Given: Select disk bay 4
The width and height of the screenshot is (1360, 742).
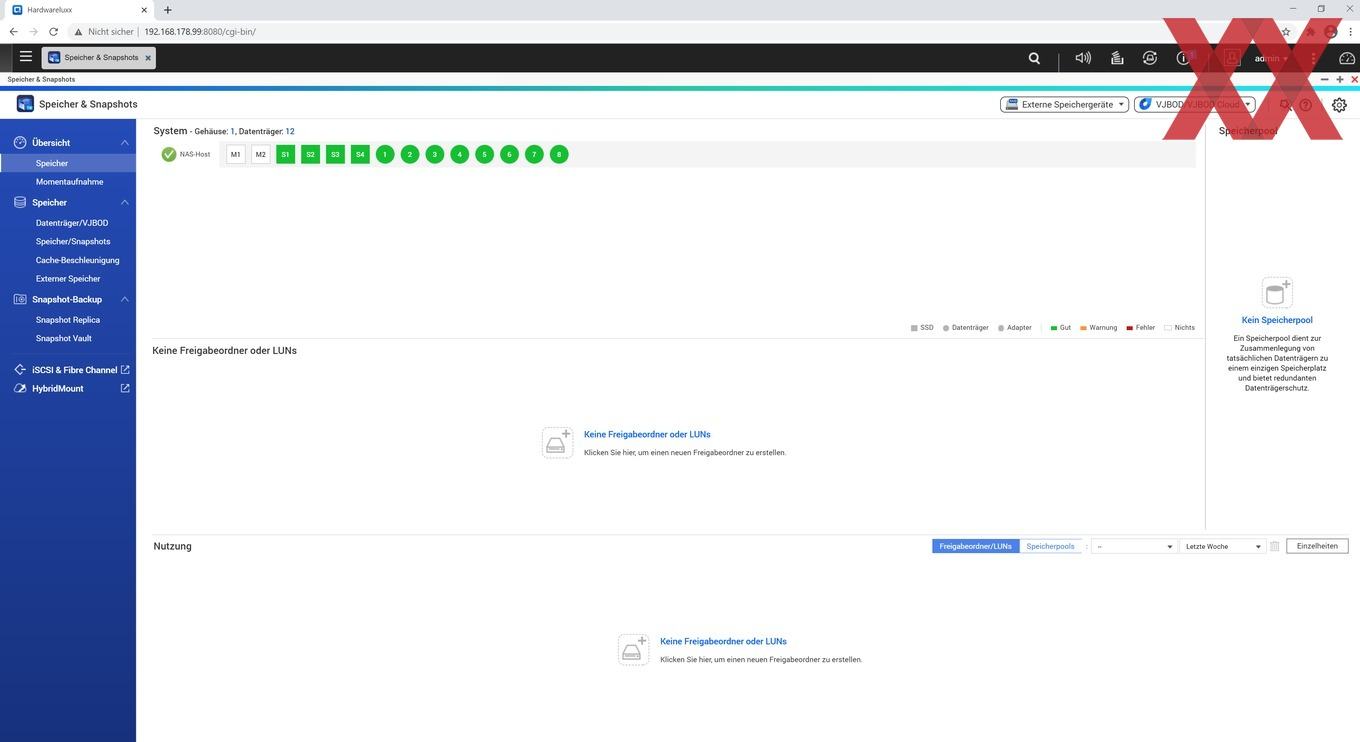Looking at the screenshot, I should pyautogui.click(x=459, y=154).
